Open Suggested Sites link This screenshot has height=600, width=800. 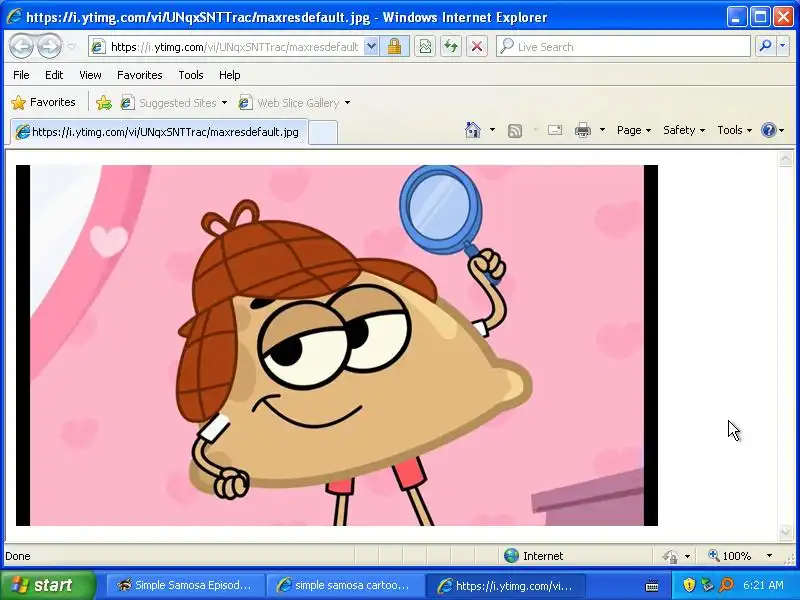169,103
